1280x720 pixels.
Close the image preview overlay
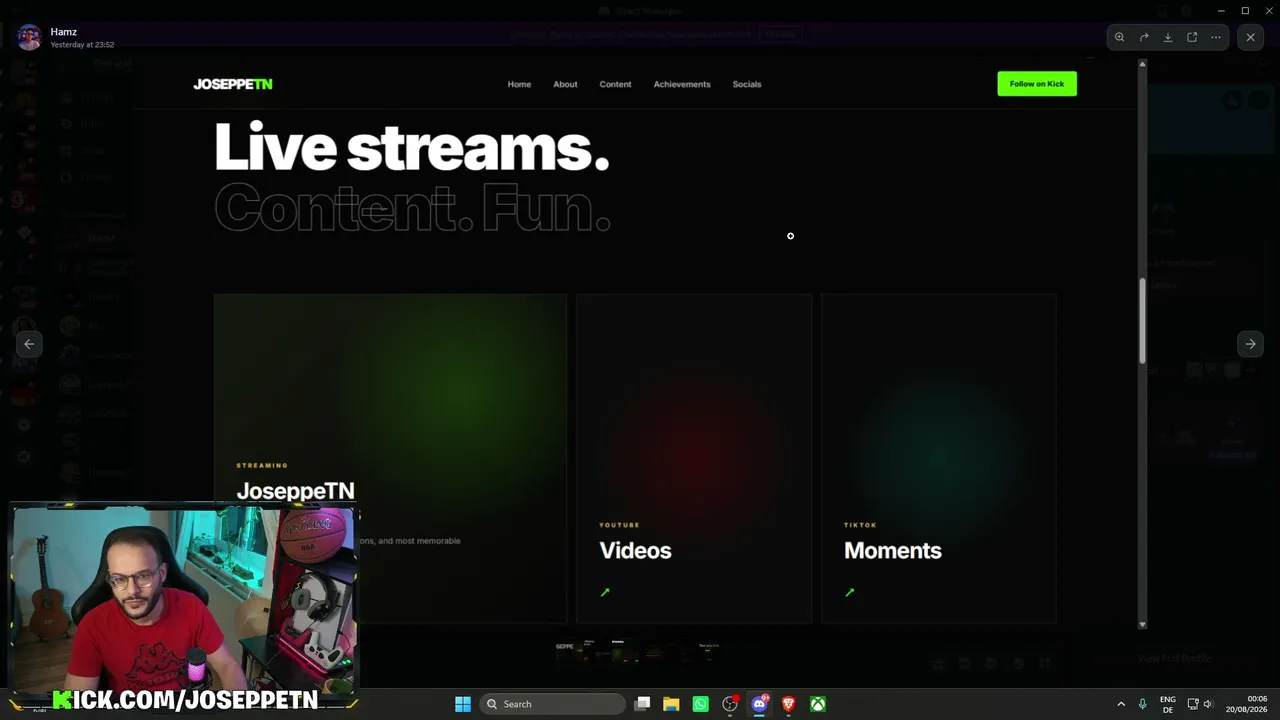(1250, 37)
